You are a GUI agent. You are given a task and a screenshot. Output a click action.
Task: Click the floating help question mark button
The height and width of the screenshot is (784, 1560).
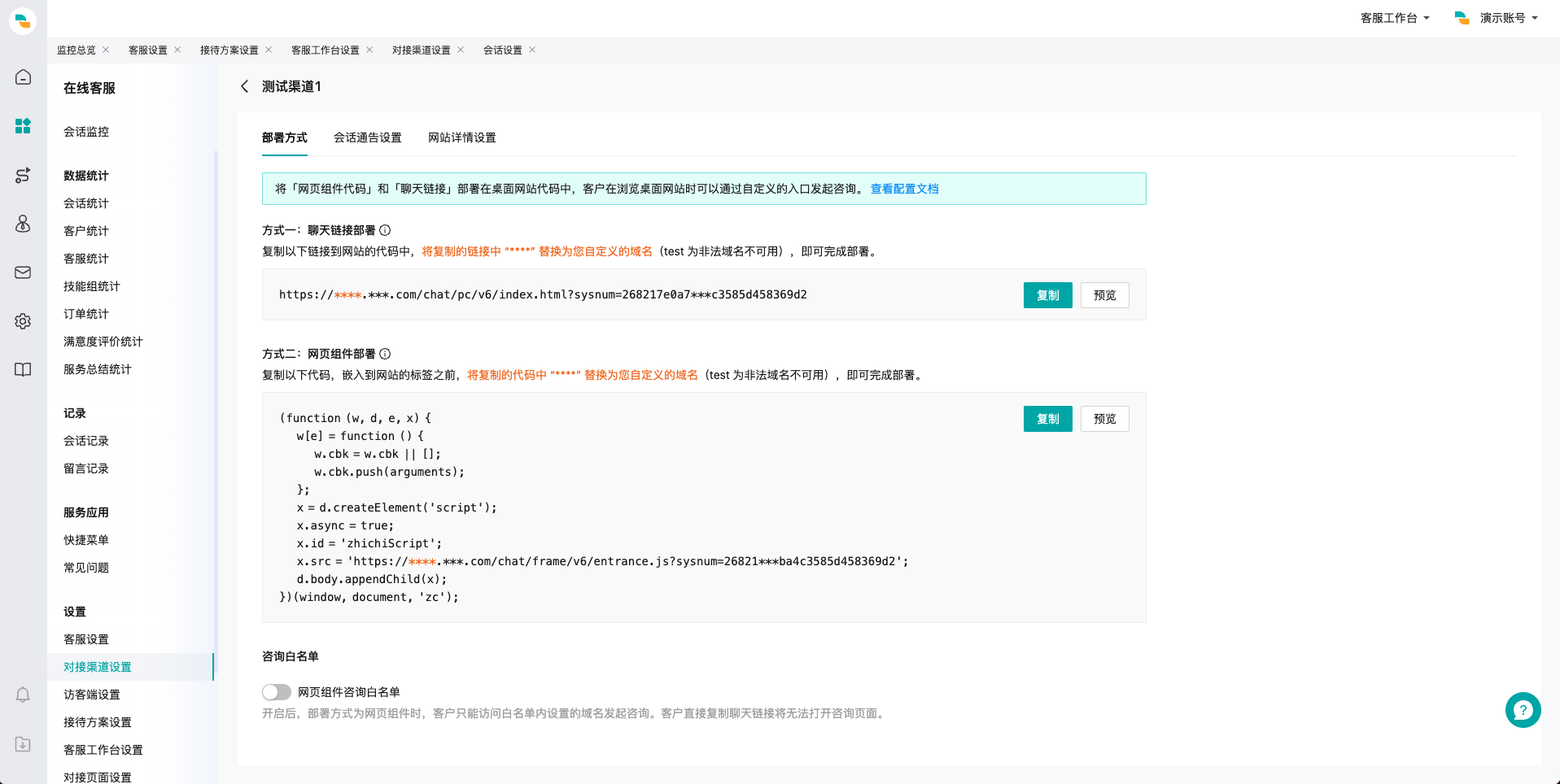click(1523, 710)
